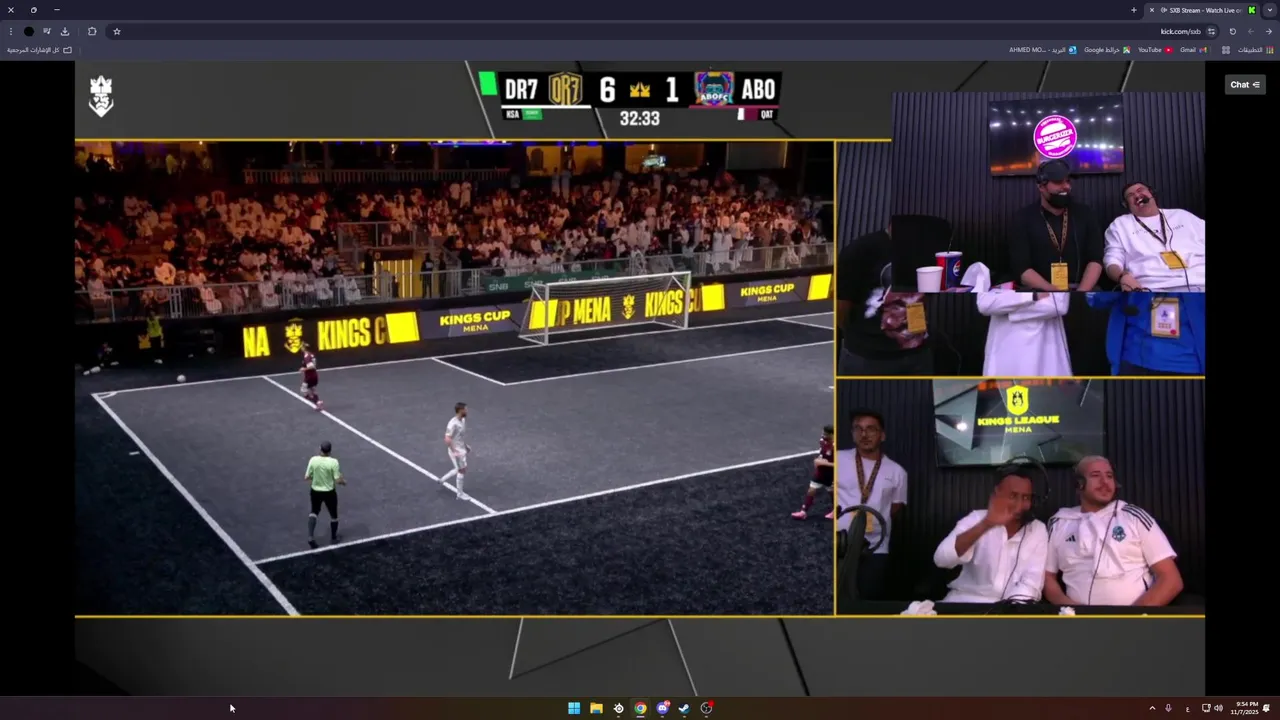This screenshot has height=720, width=1280.
Task: Open the all bookmarks folder
Action: (39, 49)
